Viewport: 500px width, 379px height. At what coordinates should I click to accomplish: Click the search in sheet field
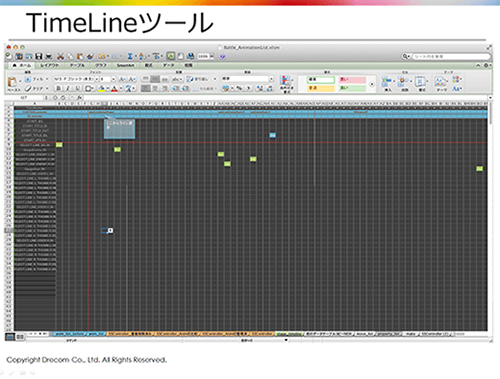pyautogui.click(x=451, y=56)
